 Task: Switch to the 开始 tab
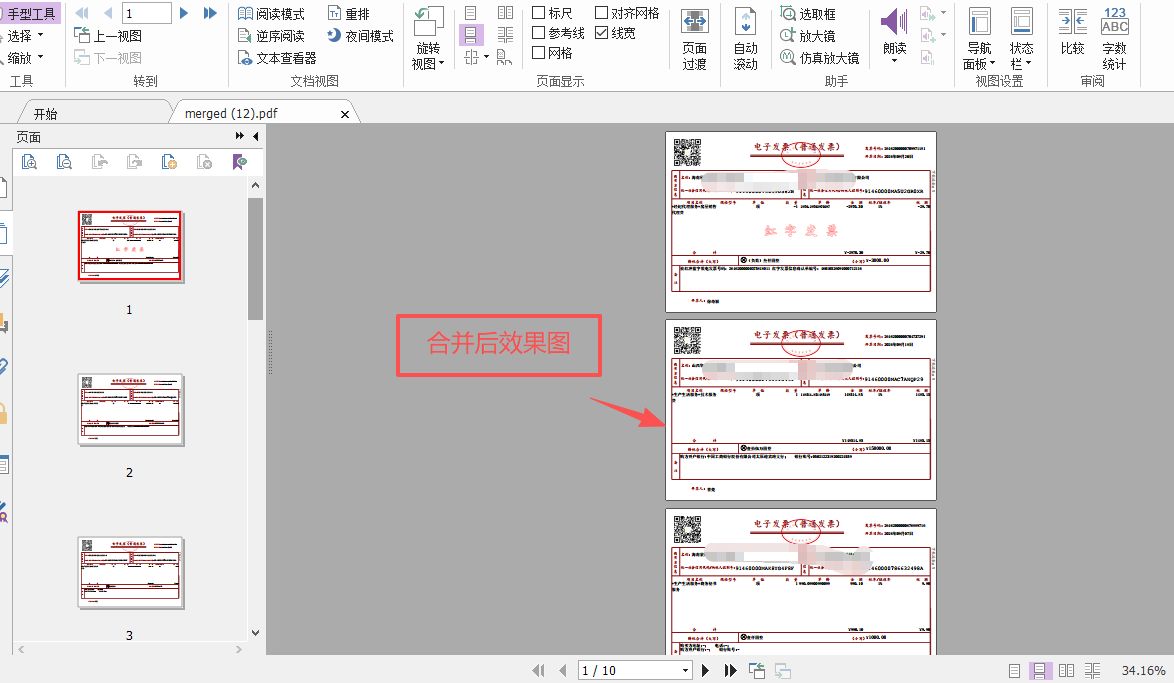[x=46, y=113]
